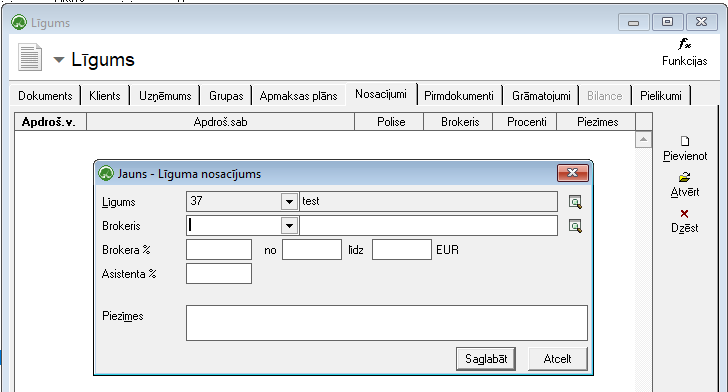Switch to the Grupas tab
This screenshot has height=392, width=728.
click(x=226, y=96)
